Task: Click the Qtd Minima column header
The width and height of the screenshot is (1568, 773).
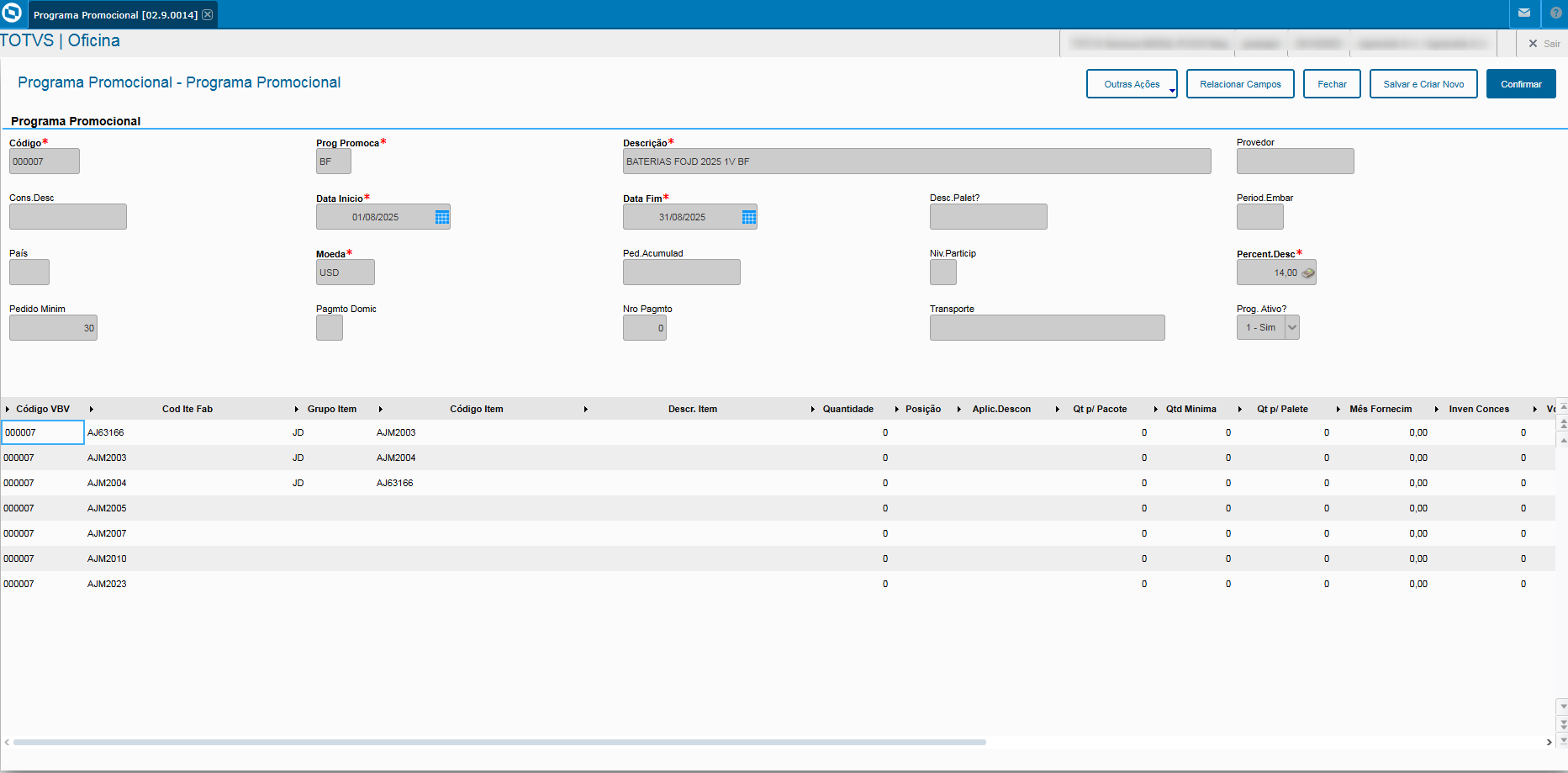Action: tap(1191, 409)
